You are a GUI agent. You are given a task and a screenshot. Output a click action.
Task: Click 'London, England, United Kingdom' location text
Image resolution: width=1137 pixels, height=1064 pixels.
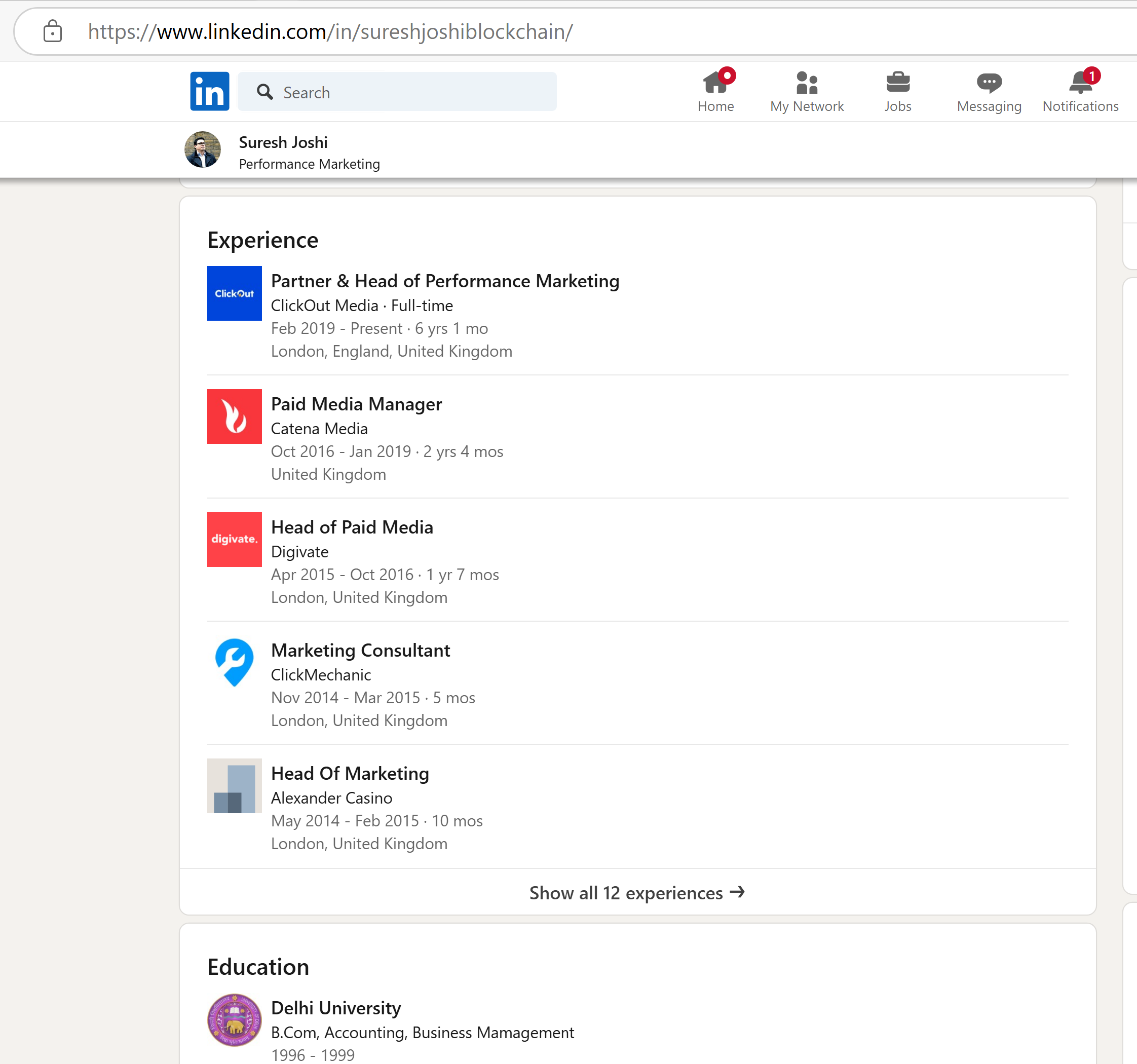(391, 351)
